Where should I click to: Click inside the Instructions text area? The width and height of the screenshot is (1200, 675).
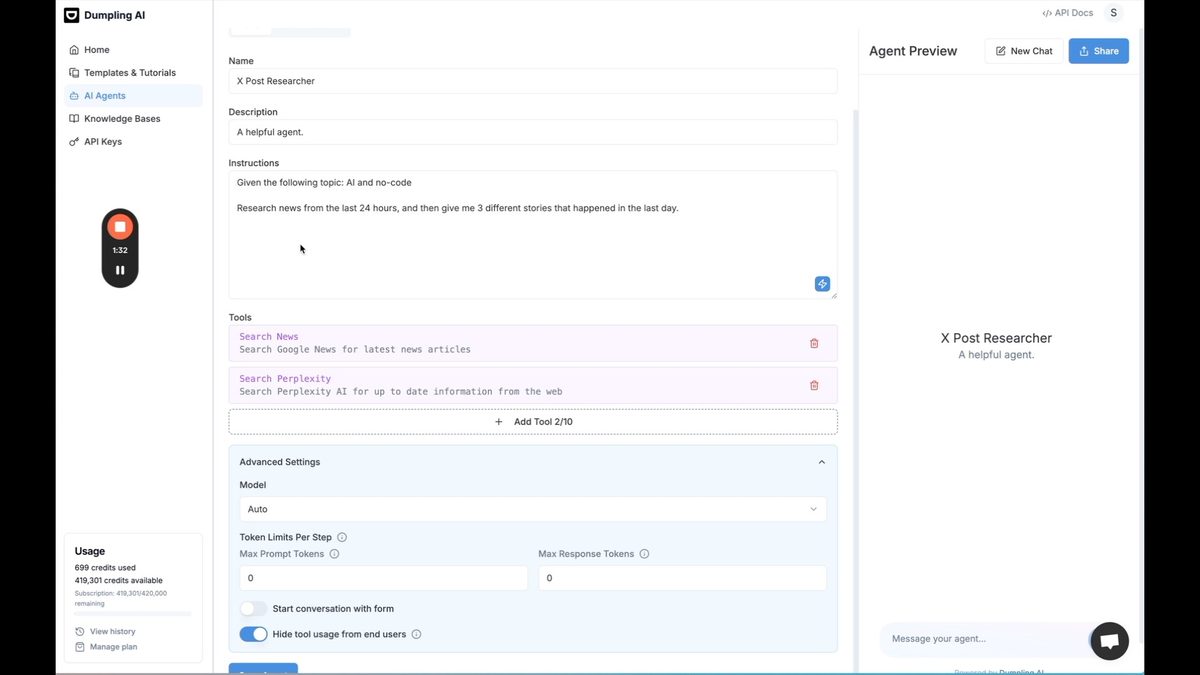[533, 235]
